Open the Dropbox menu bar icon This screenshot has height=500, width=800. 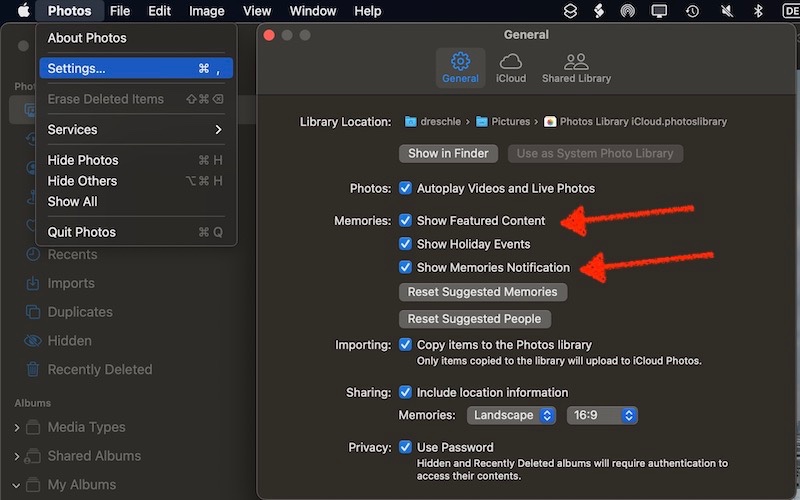[570, 11]
